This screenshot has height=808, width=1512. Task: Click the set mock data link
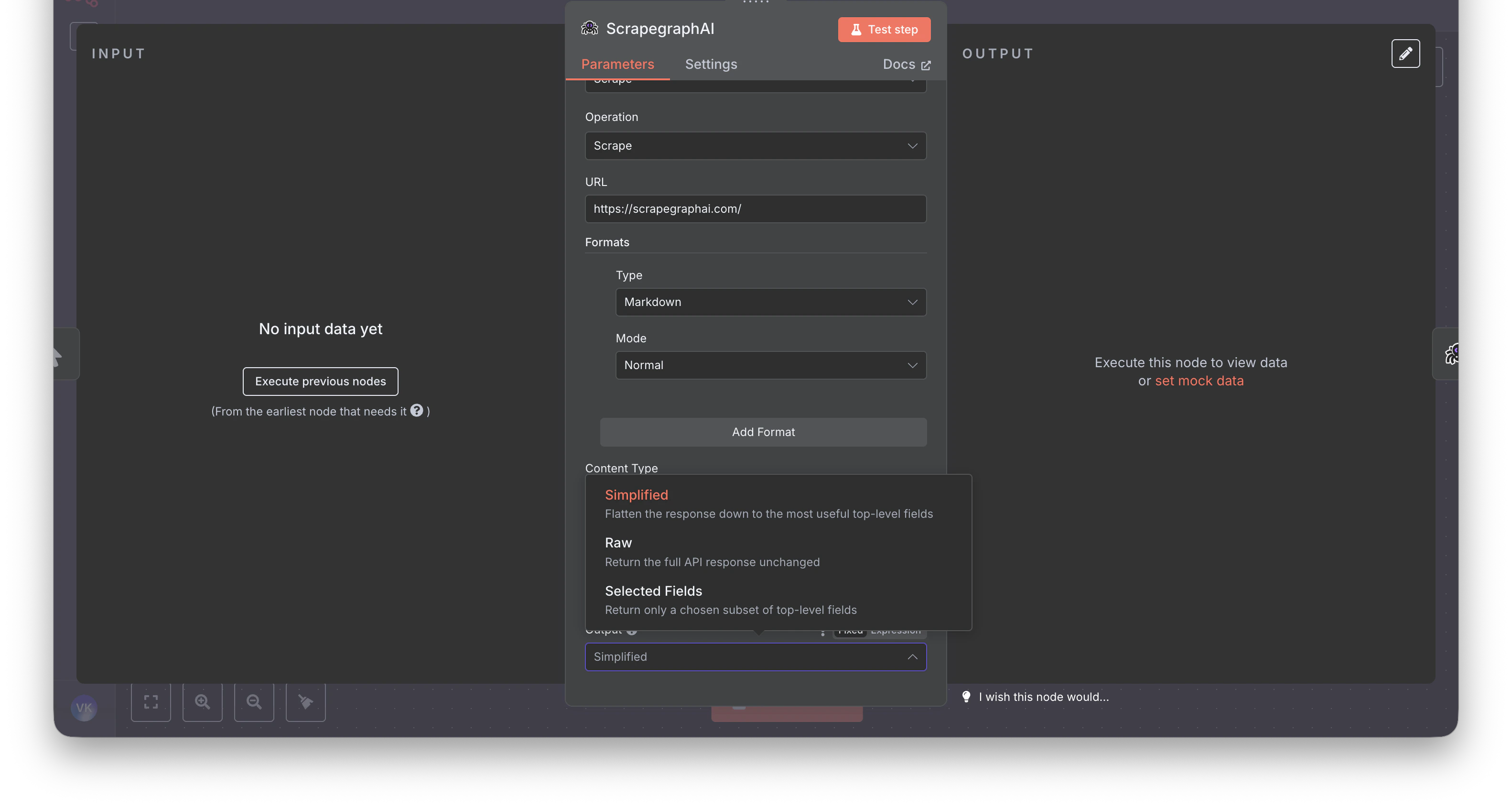coord(1199,381)
